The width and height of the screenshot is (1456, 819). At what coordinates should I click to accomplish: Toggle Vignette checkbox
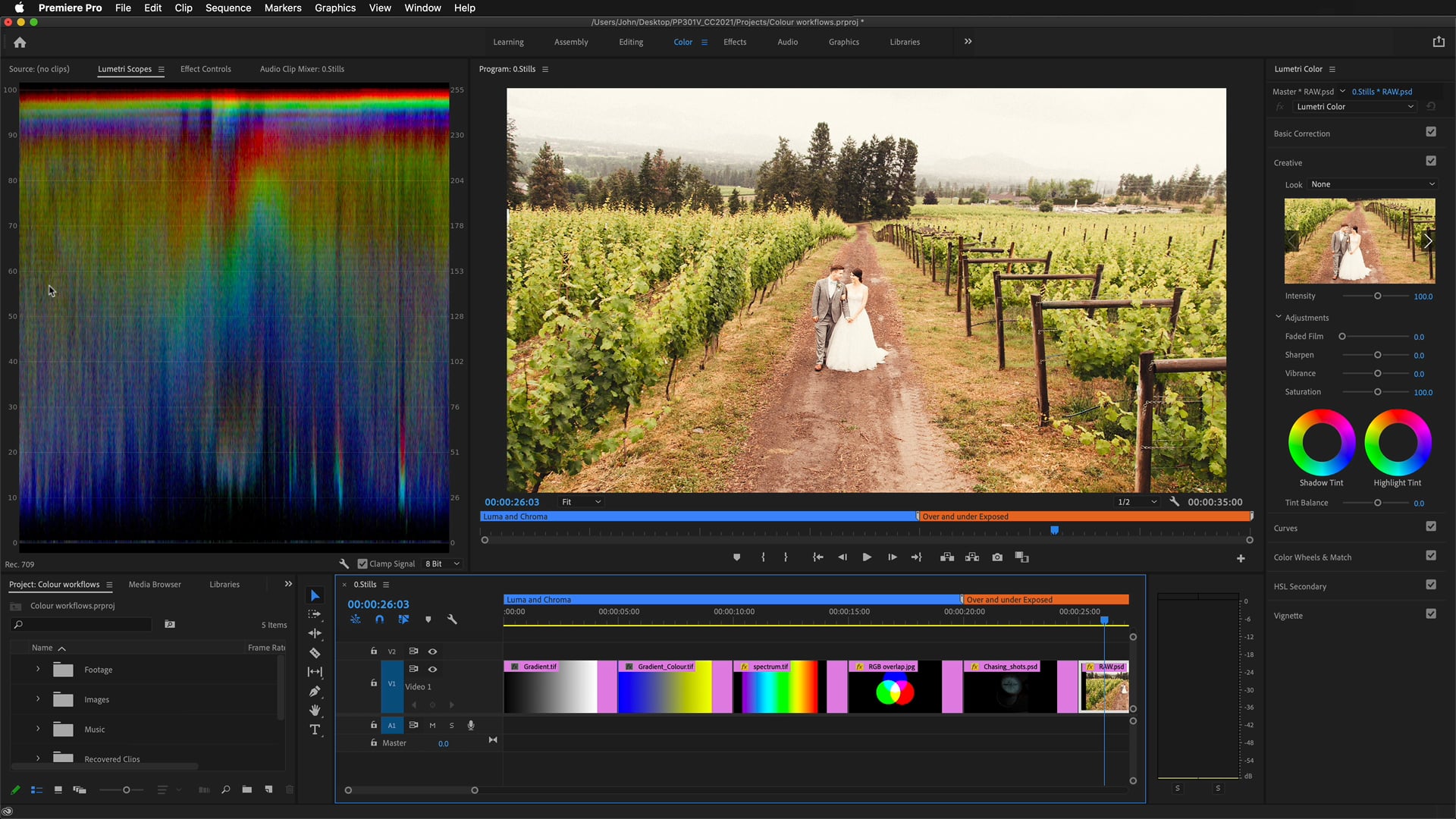[x=1431, y=614]
